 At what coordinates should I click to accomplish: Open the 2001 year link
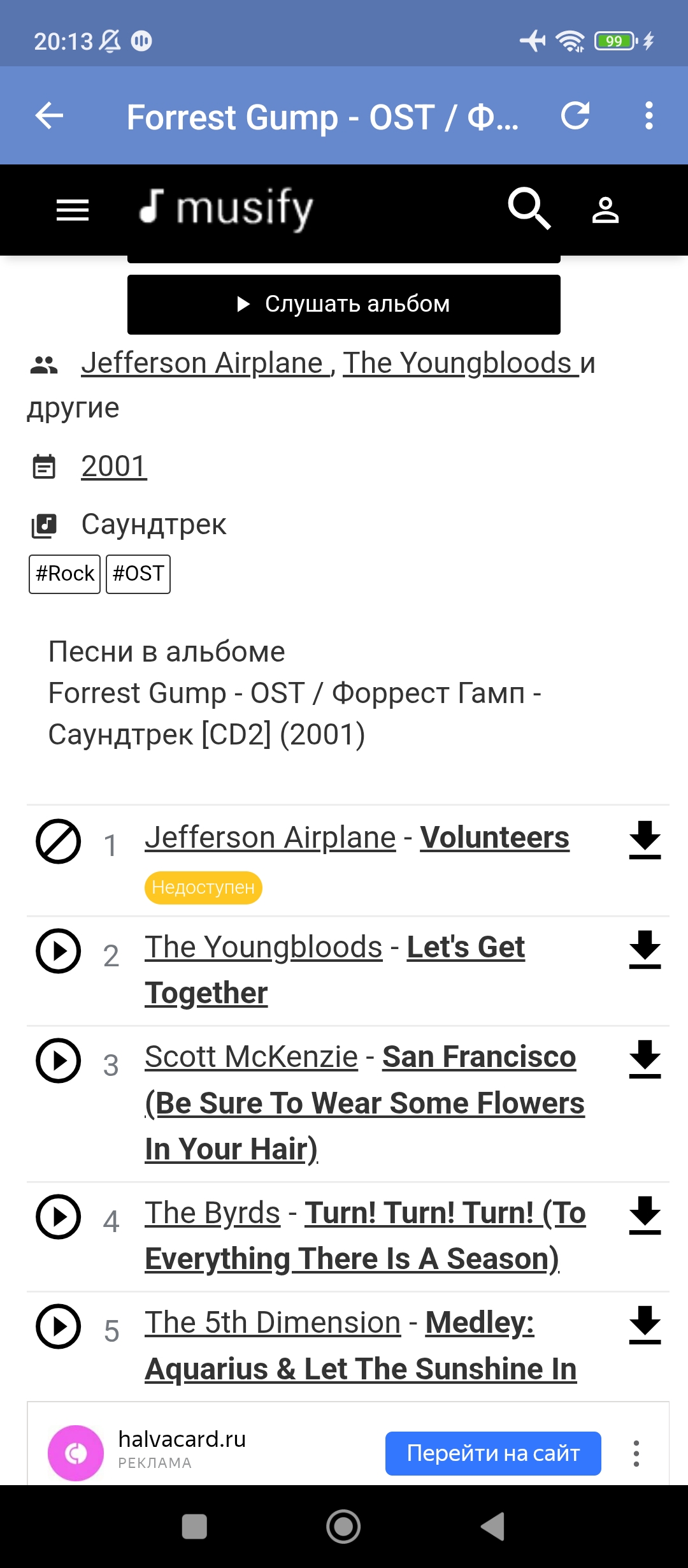(x=113, y=466)
